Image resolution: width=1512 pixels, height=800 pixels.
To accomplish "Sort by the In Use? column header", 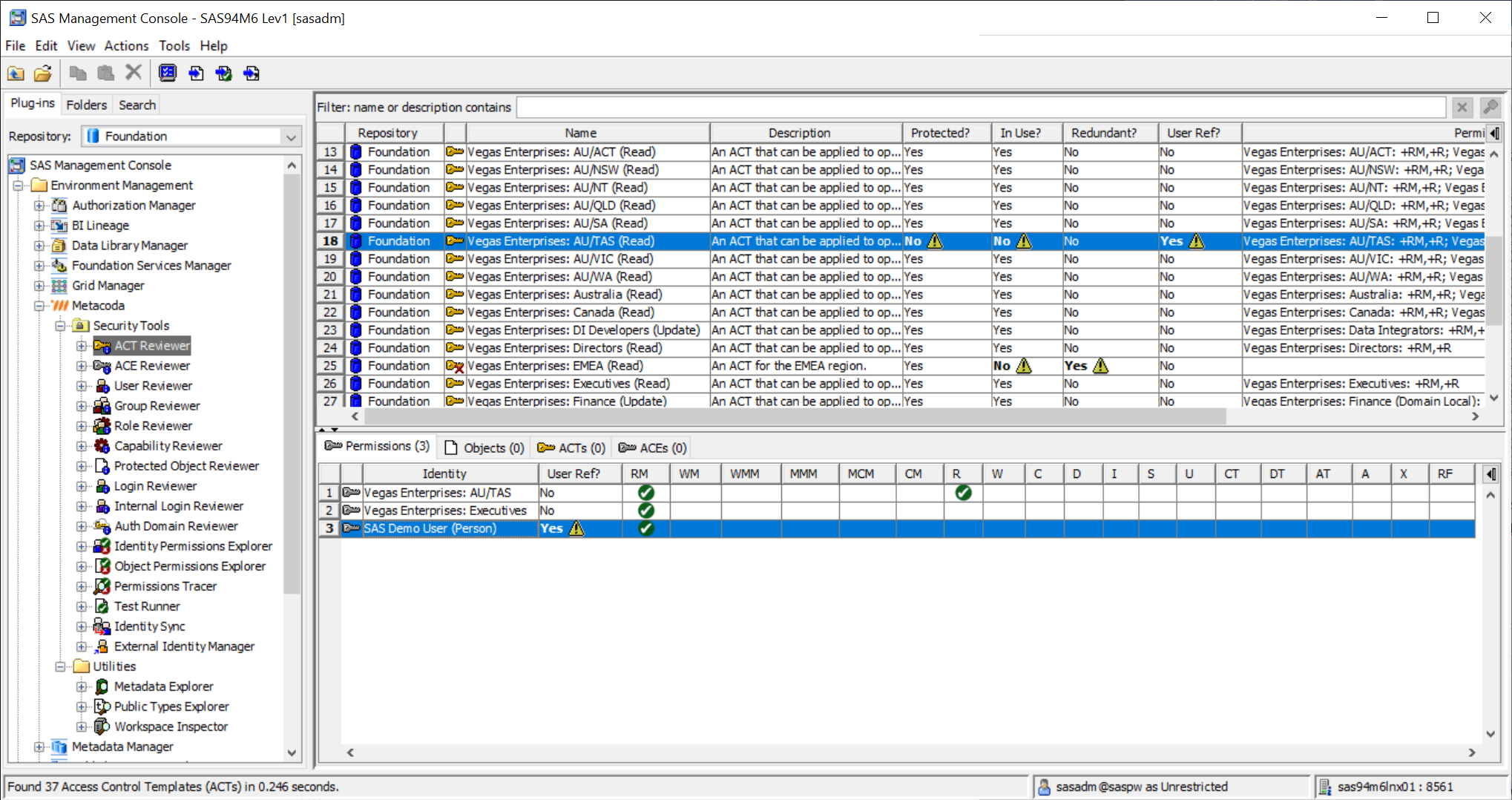I will [x=1027, y=133].
